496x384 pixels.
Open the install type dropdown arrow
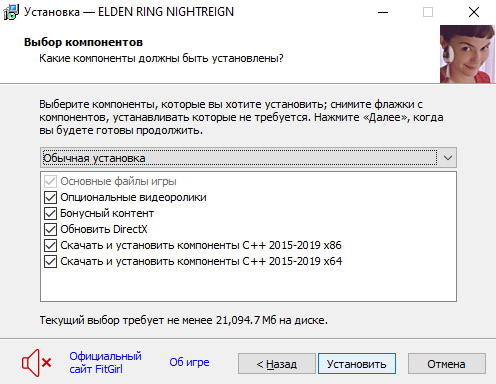point(448,158)
